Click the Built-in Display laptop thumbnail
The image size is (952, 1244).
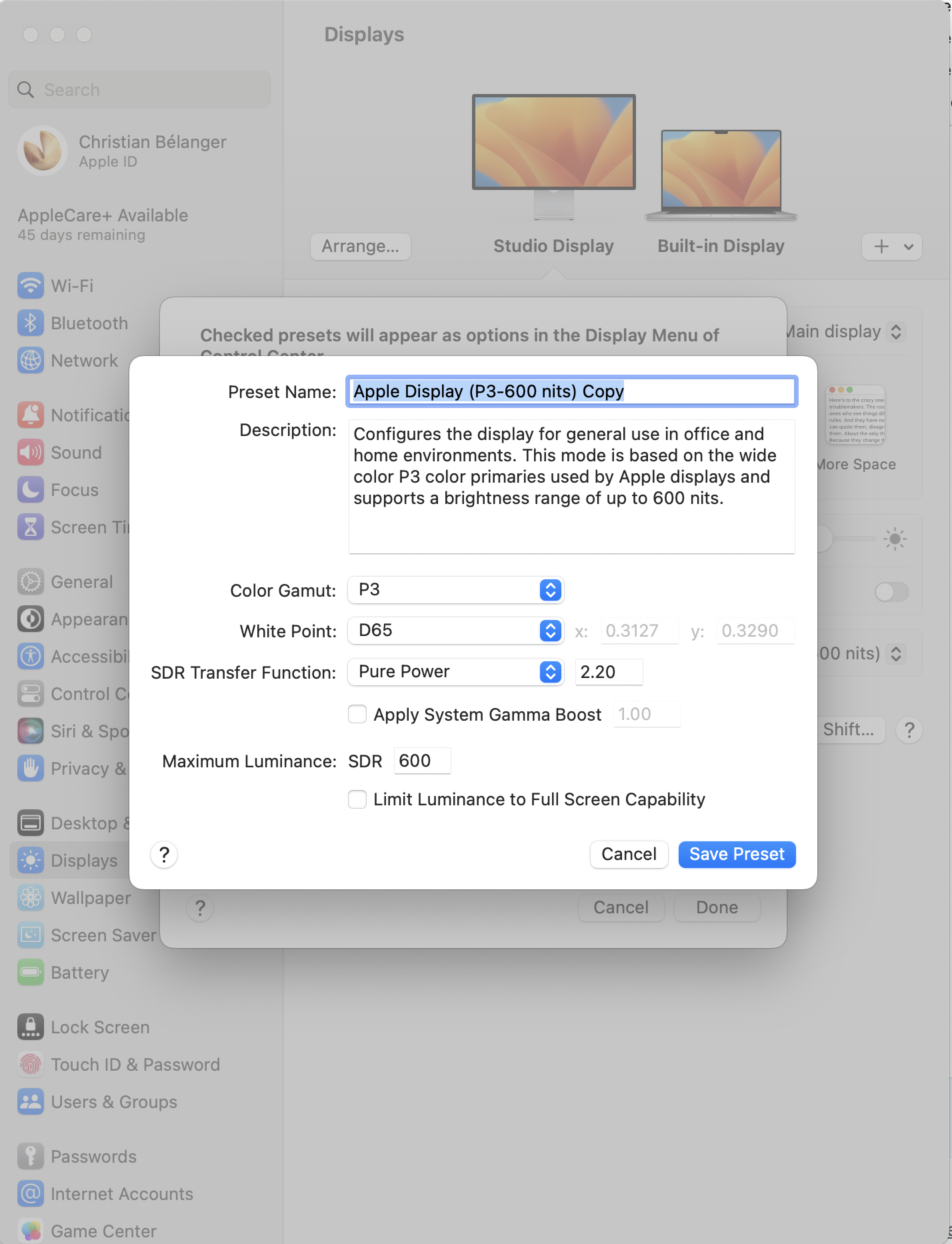pos(721,175)
